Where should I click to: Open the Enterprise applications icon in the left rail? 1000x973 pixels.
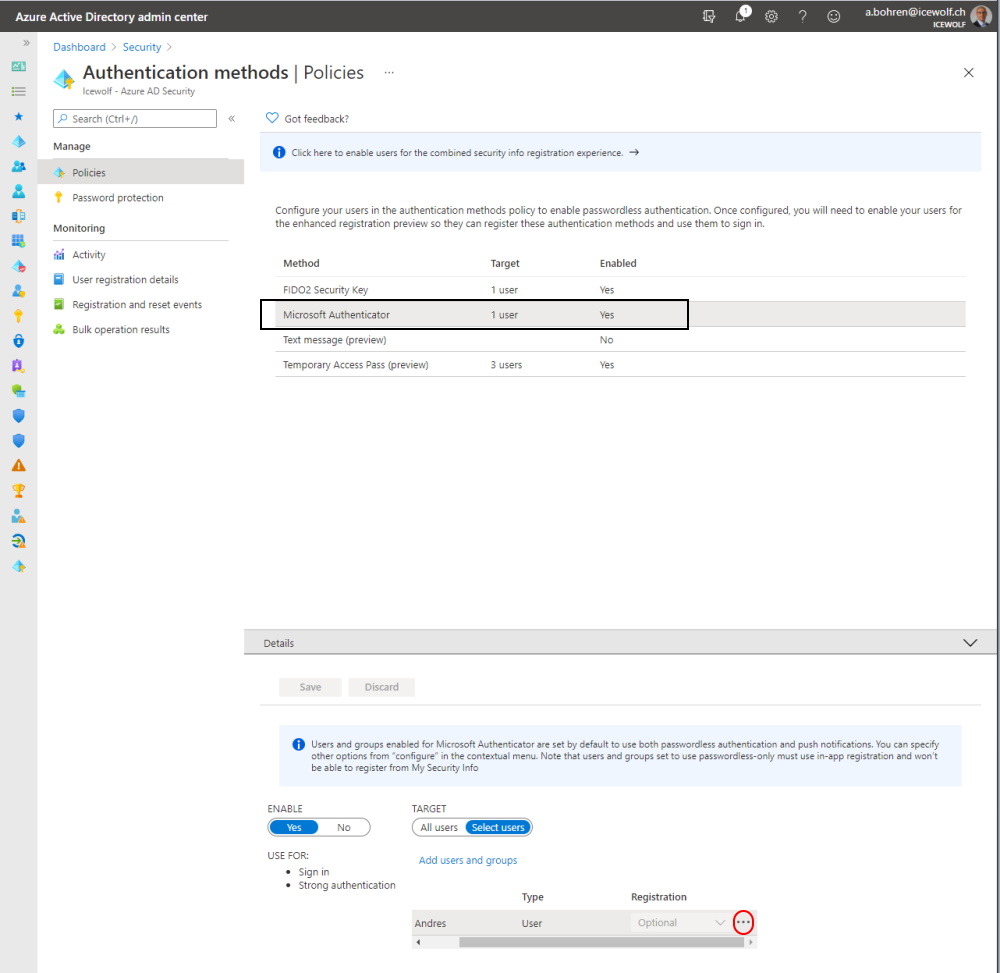[x=18, y=216]
